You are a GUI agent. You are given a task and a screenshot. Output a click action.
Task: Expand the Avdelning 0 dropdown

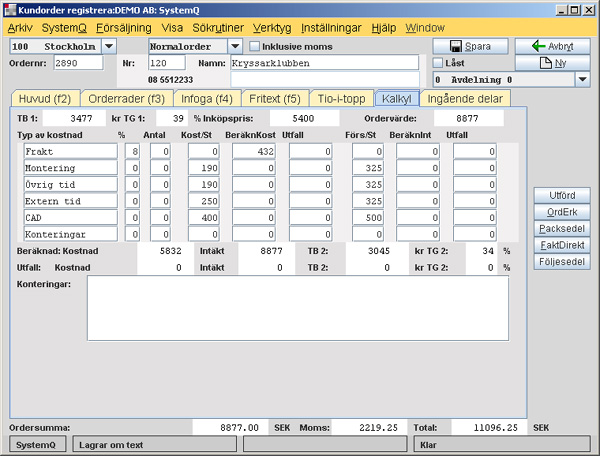click(582, 80)
